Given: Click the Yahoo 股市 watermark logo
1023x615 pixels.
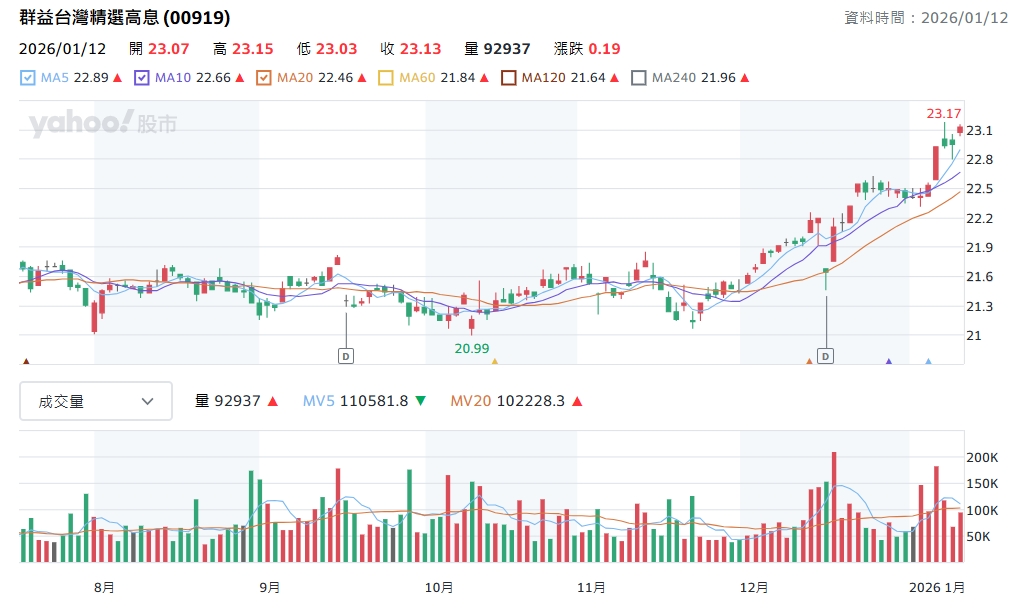Looking at the screenshot, I should [103, 124].
